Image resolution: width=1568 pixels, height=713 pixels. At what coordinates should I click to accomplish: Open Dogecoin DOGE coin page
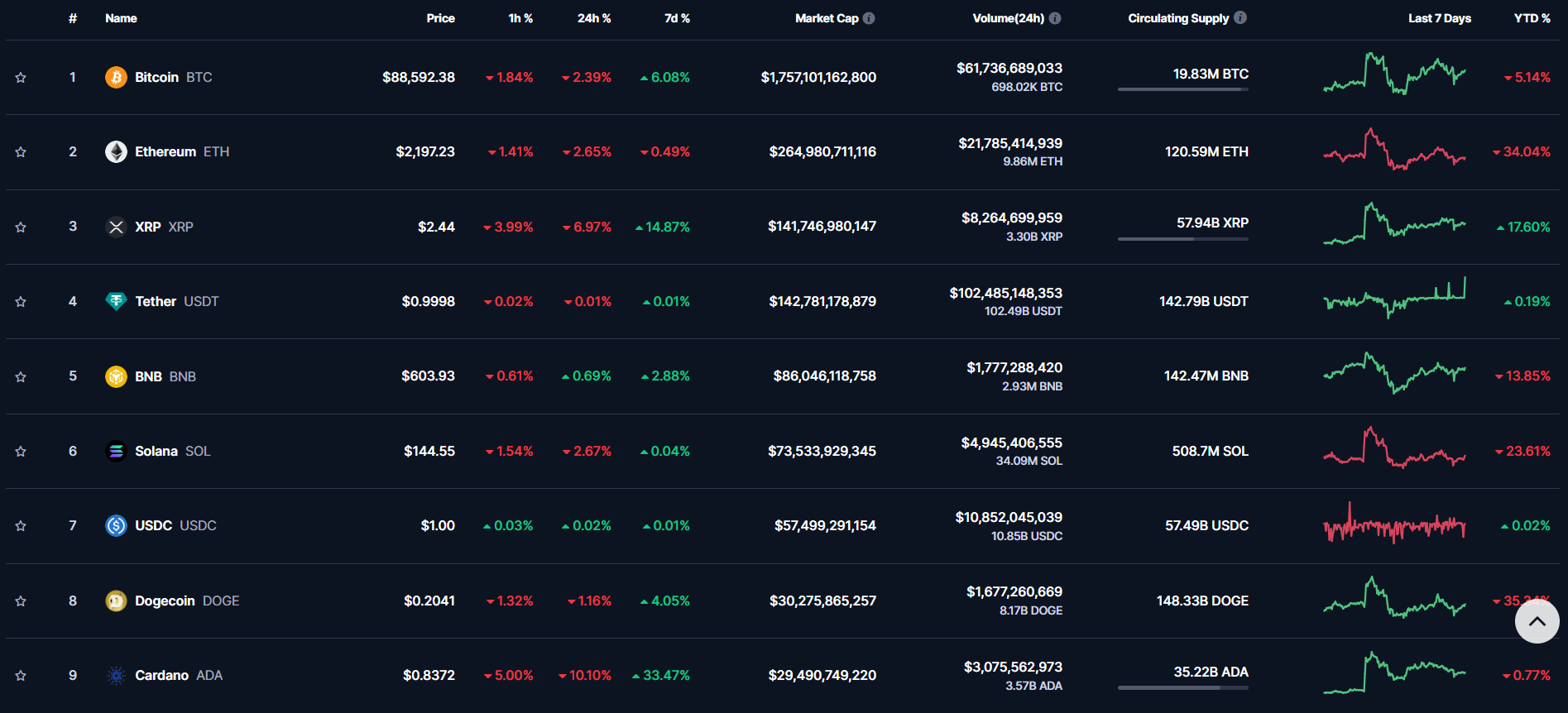(187, 601)
